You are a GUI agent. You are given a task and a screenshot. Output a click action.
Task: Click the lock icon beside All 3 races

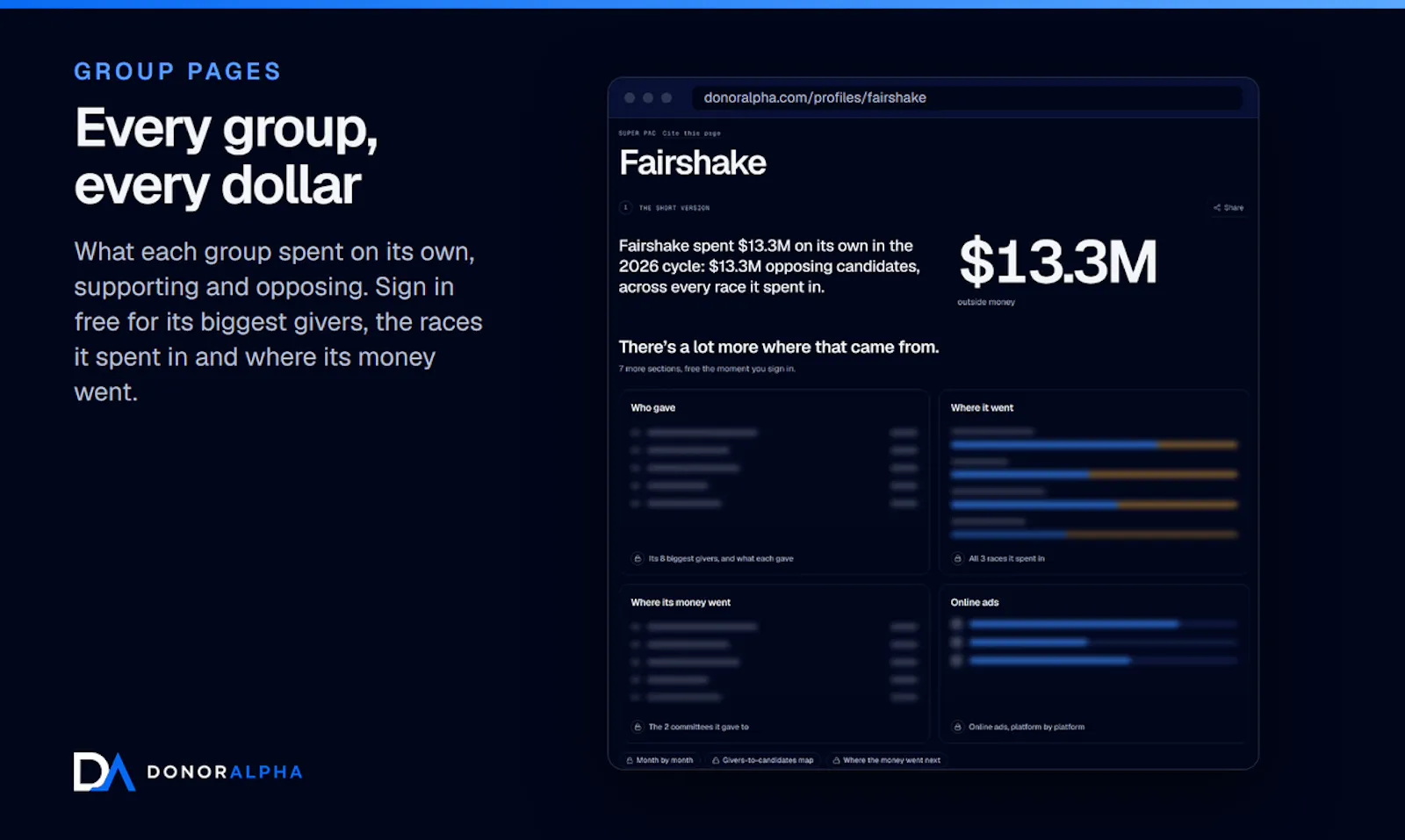[958, 558]
